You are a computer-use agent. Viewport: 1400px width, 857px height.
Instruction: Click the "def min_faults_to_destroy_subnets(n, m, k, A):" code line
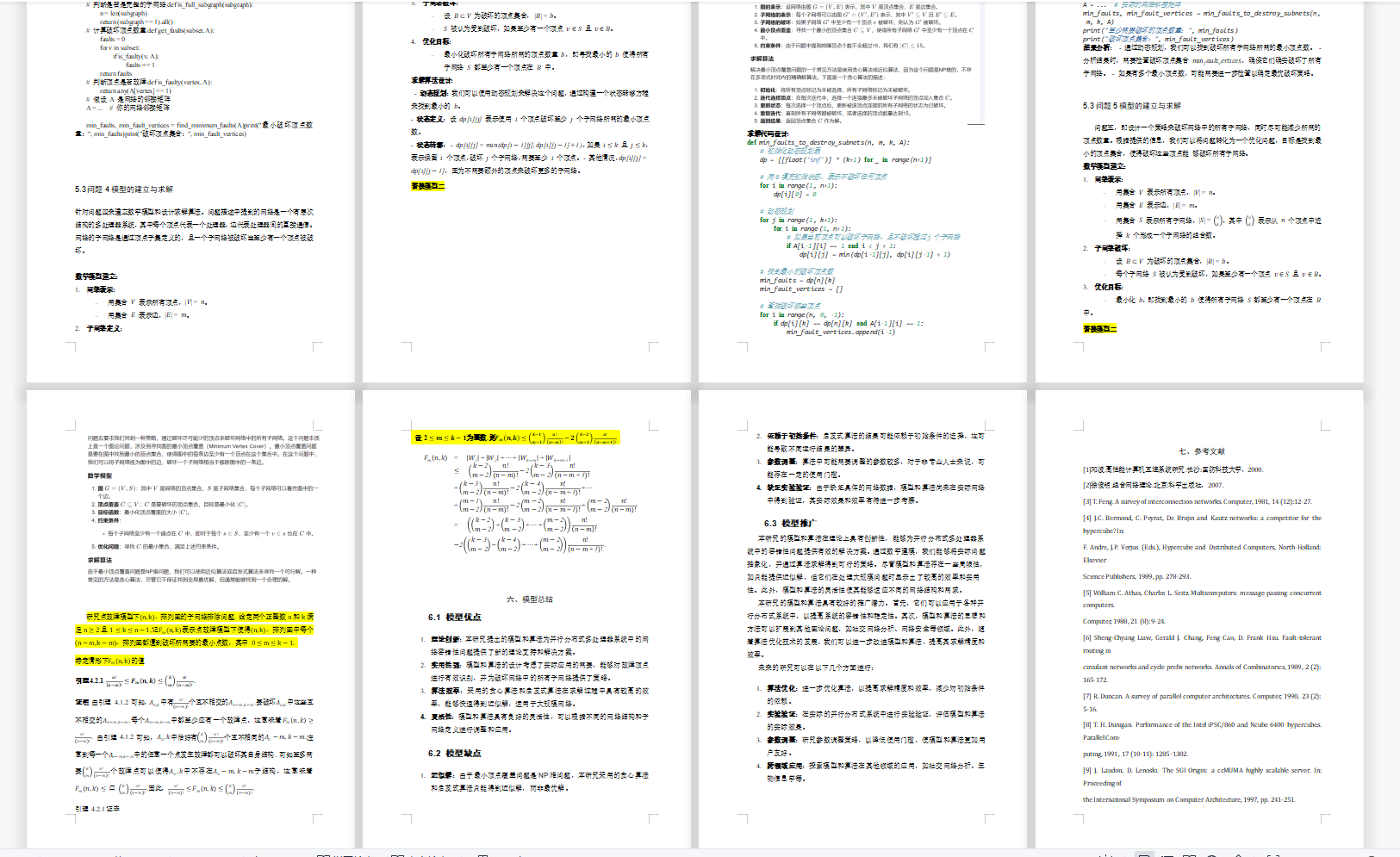(x=828, y=142)
